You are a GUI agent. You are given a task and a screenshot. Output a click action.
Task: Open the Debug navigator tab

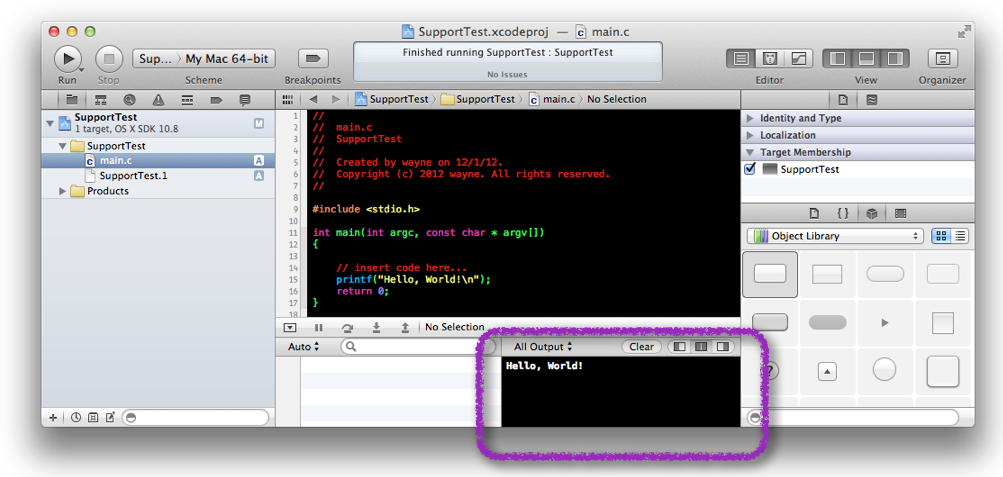click(x=187, y=100)
